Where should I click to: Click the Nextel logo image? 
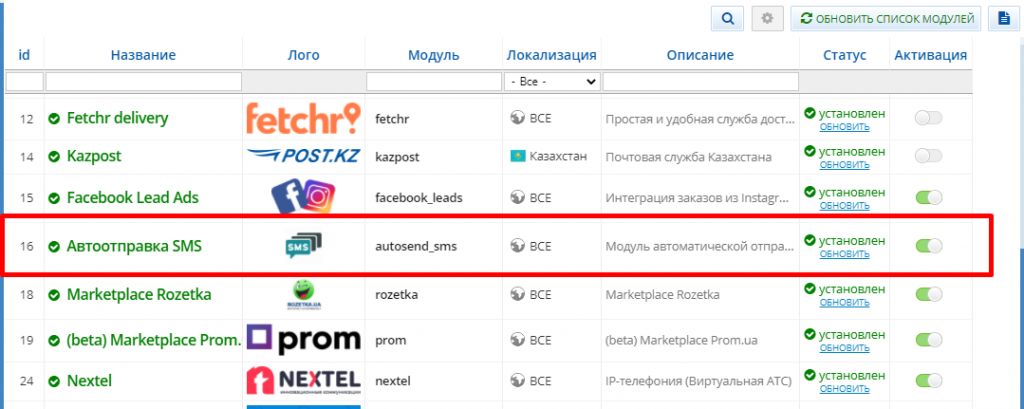click(x=304, y=380)
